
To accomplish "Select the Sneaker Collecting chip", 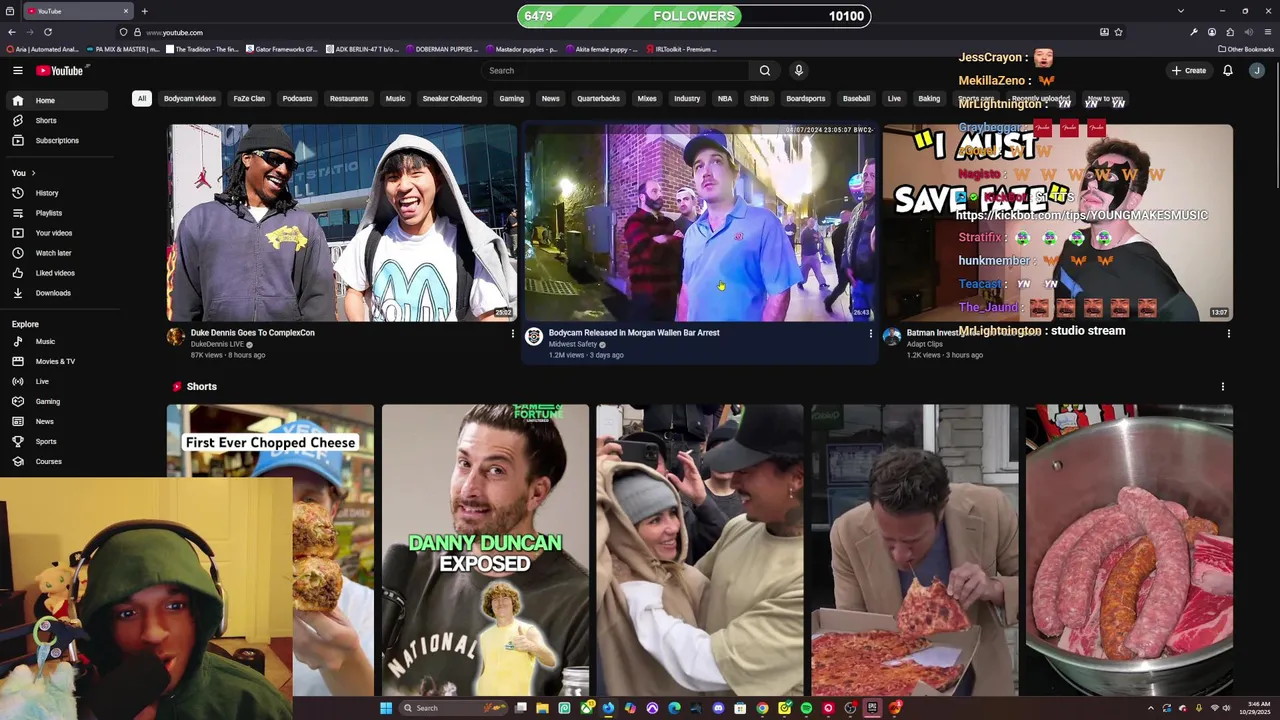I will click(452, 98).
